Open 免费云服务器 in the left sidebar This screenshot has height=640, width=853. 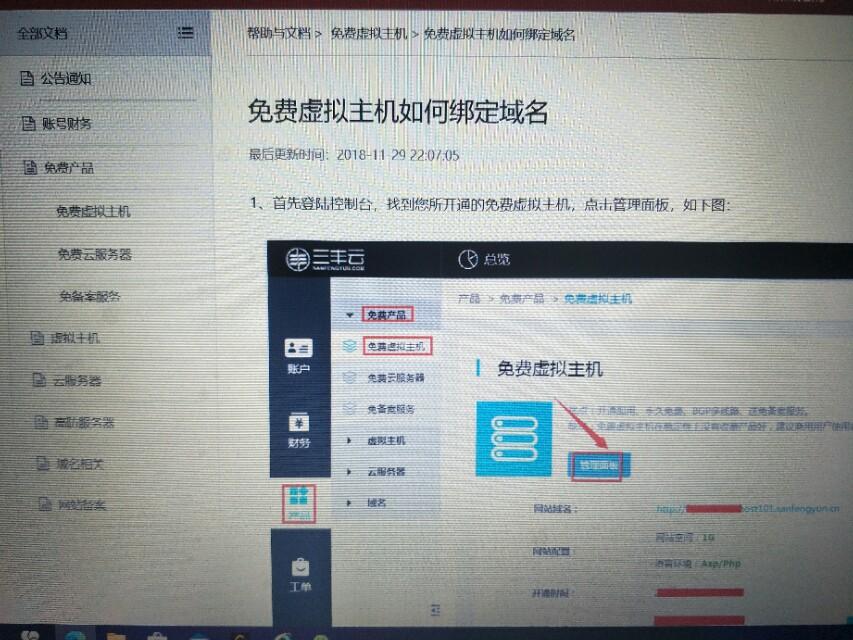pyautogui.click(x=95, y=254)
